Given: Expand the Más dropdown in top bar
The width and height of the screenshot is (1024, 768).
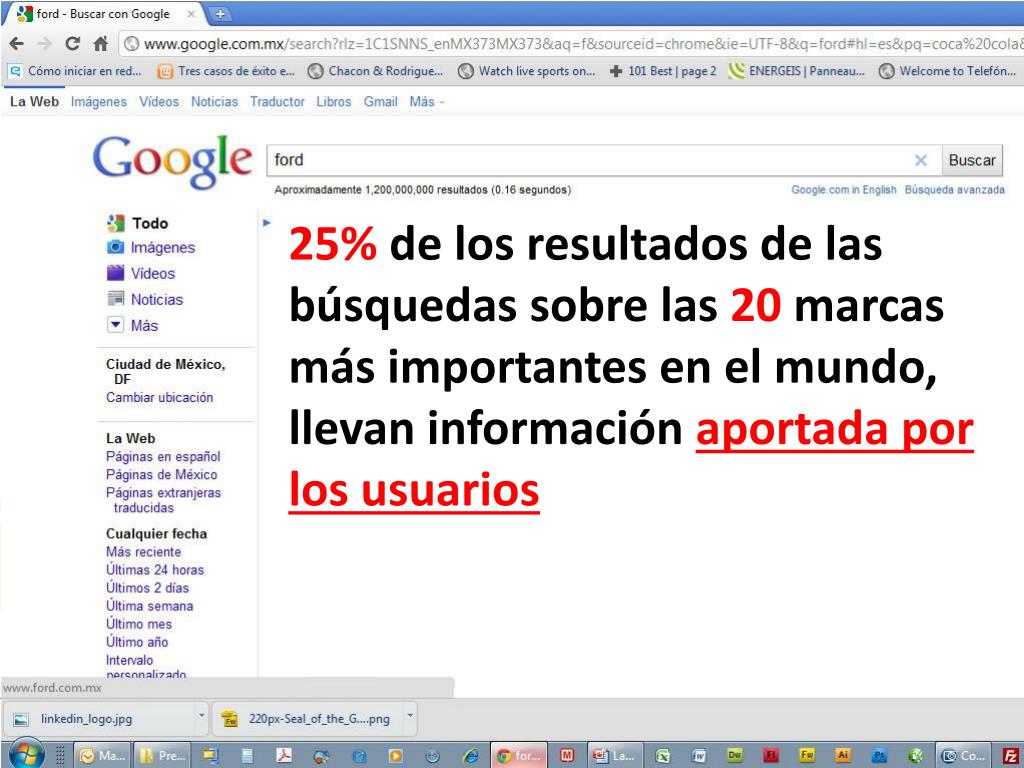Looking at the screenshot, I should pos(426,102).
